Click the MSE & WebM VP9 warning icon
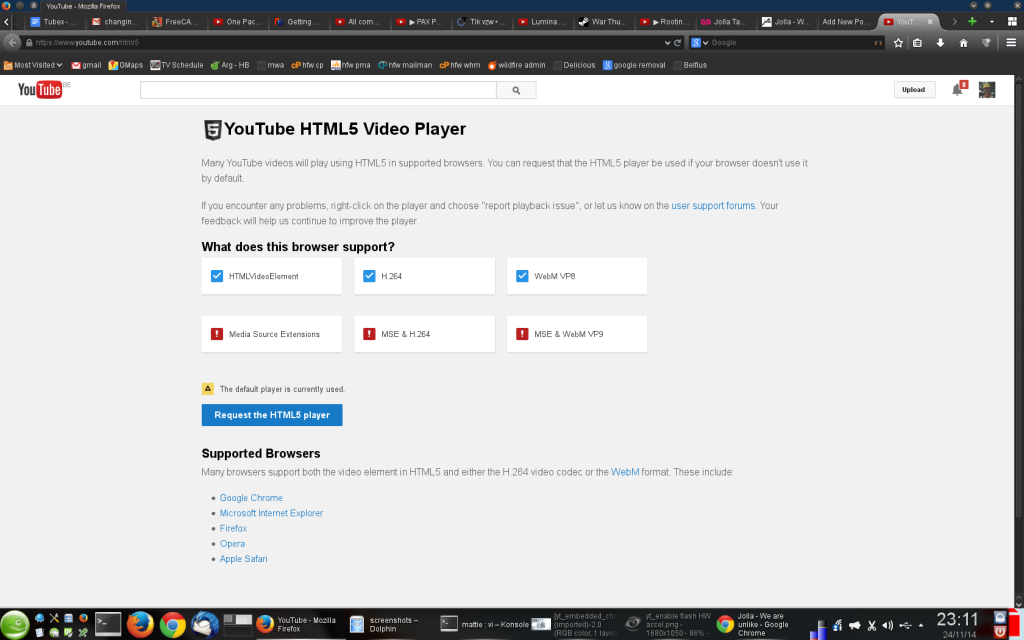This screenshot has height=640, width=1024. pyautogui.click(x=522, y=334)
